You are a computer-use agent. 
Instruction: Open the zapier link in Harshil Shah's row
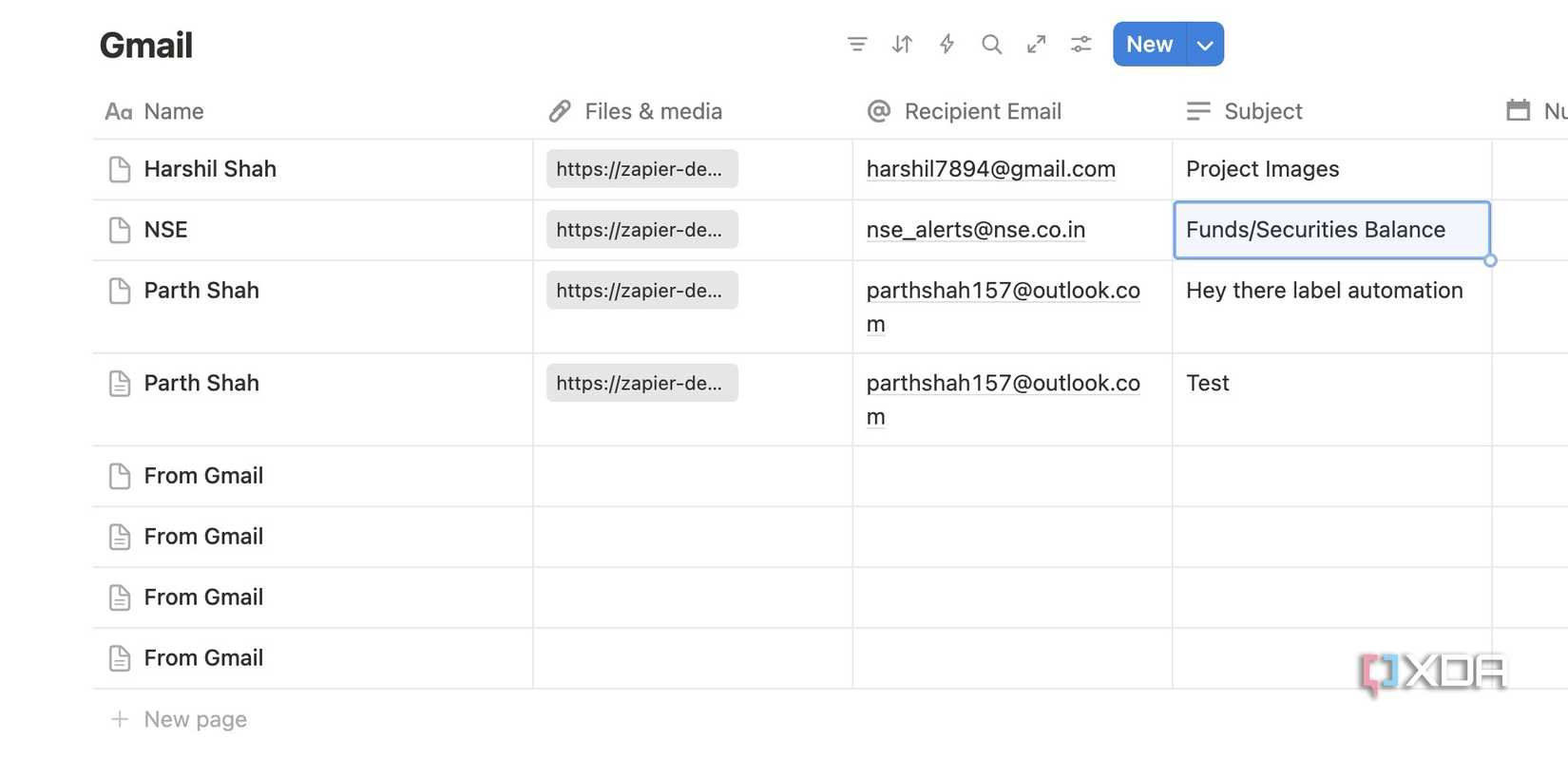[641, 168]
